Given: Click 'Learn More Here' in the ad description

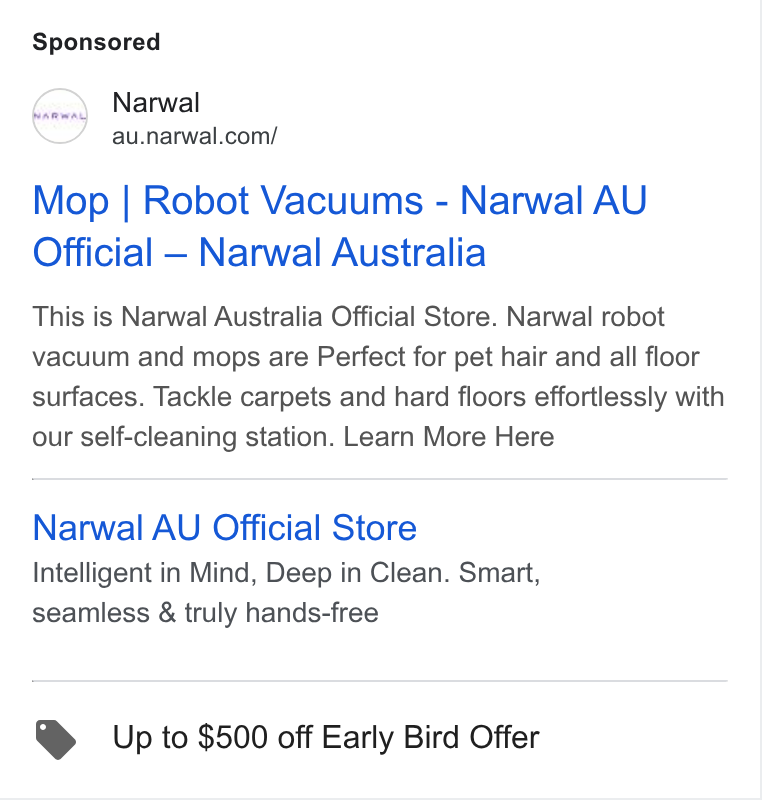Looking at the screenshot, I should 448,437.
